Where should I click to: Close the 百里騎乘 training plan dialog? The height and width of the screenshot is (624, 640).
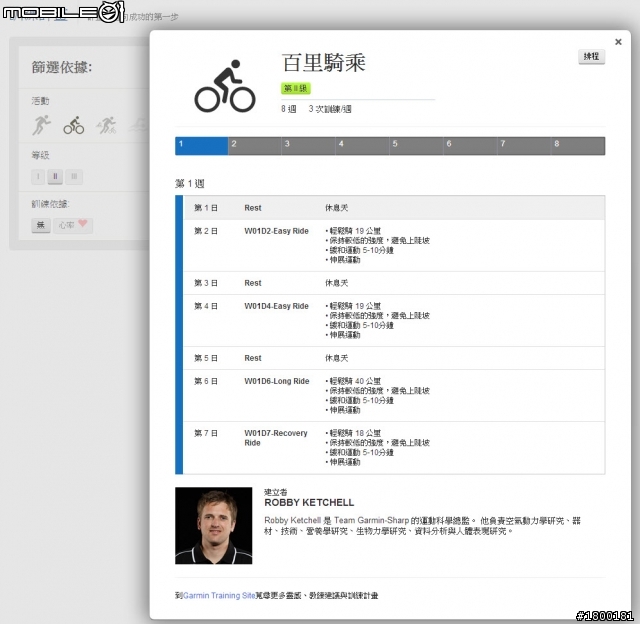point(618,42)
